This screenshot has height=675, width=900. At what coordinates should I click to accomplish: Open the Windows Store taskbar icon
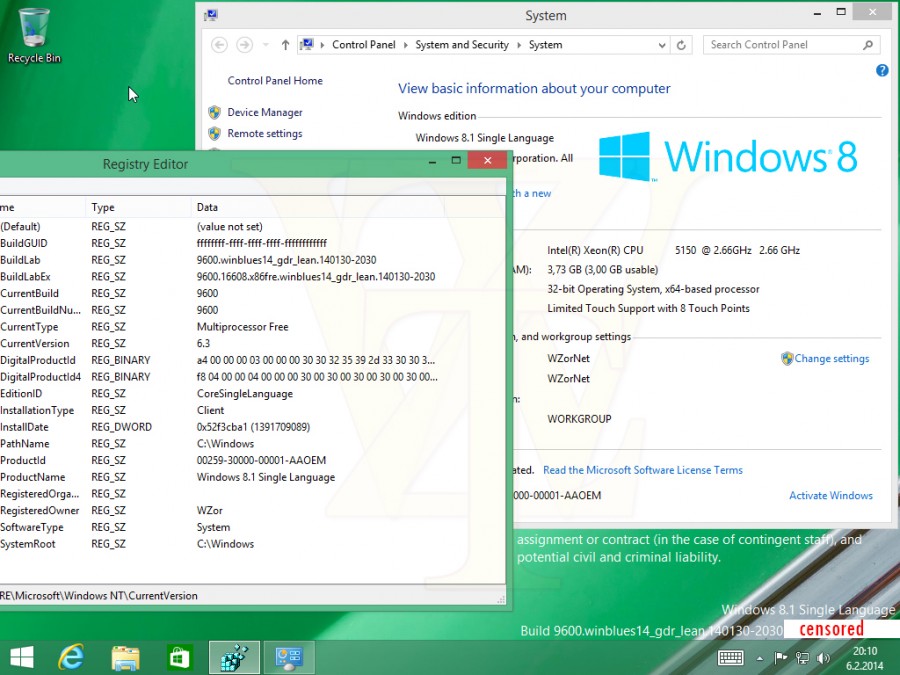[179, 658]
